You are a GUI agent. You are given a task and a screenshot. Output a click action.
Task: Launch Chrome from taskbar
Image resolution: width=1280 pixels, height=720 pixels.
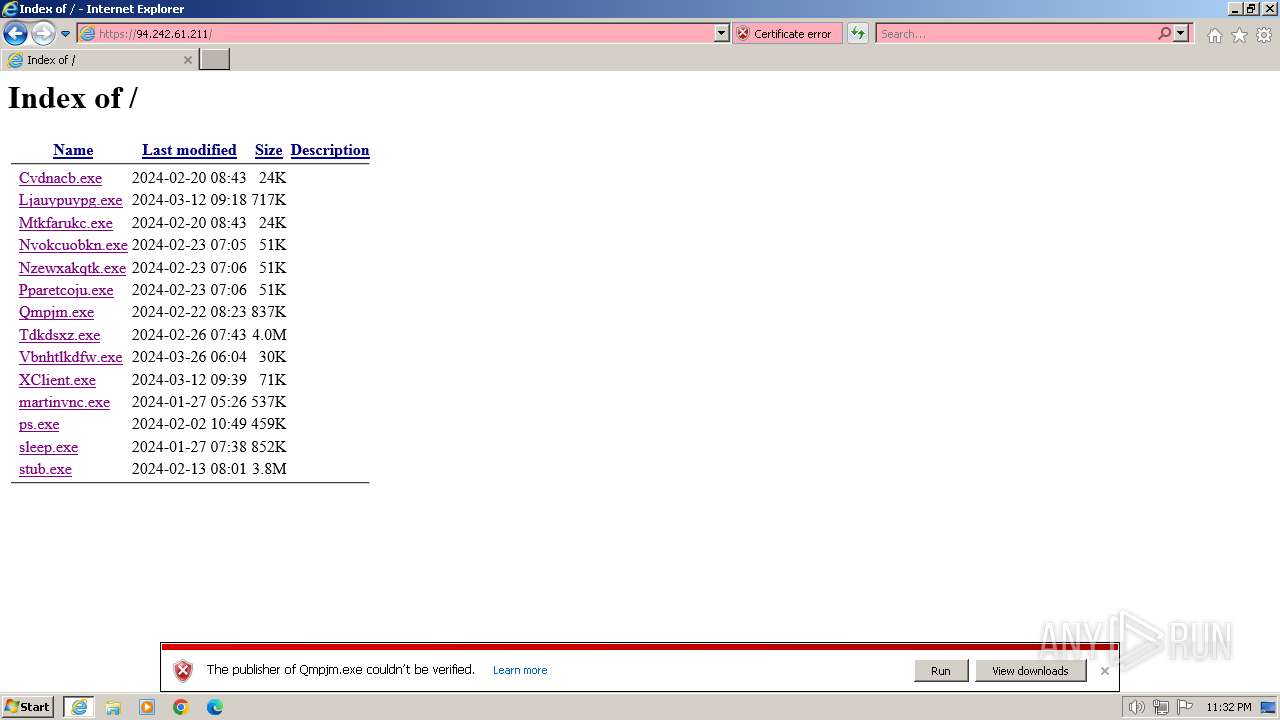point(181,707)
